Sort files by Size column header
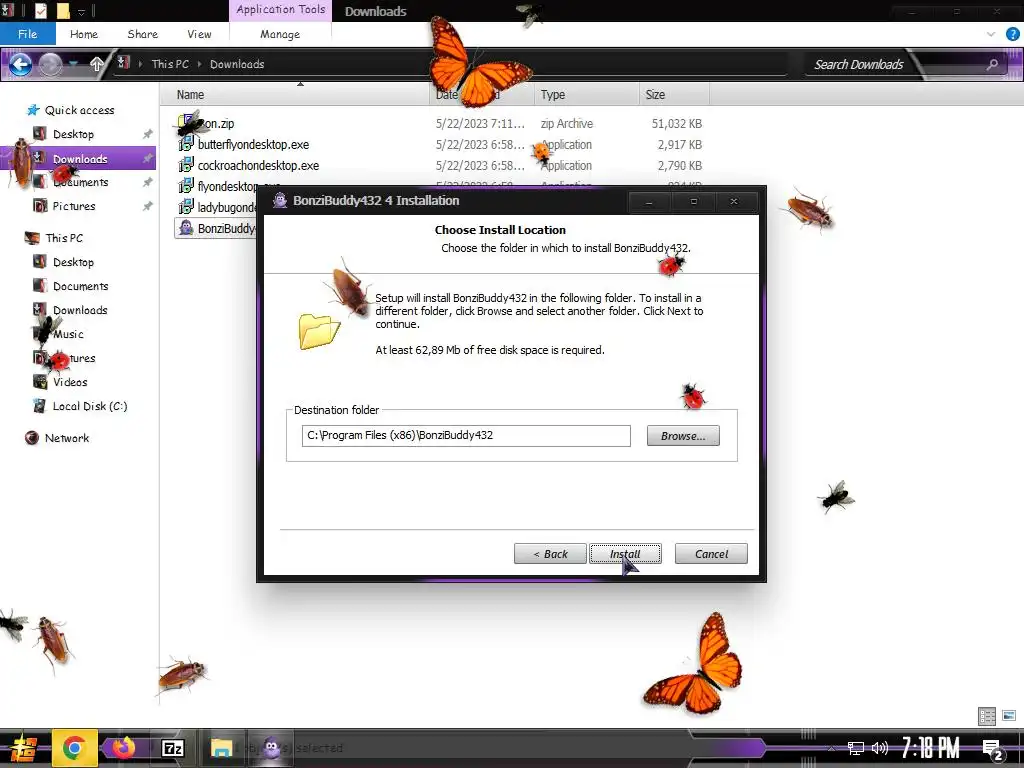This screenshot has width=1024, height=768. click(x=655, y=95)
